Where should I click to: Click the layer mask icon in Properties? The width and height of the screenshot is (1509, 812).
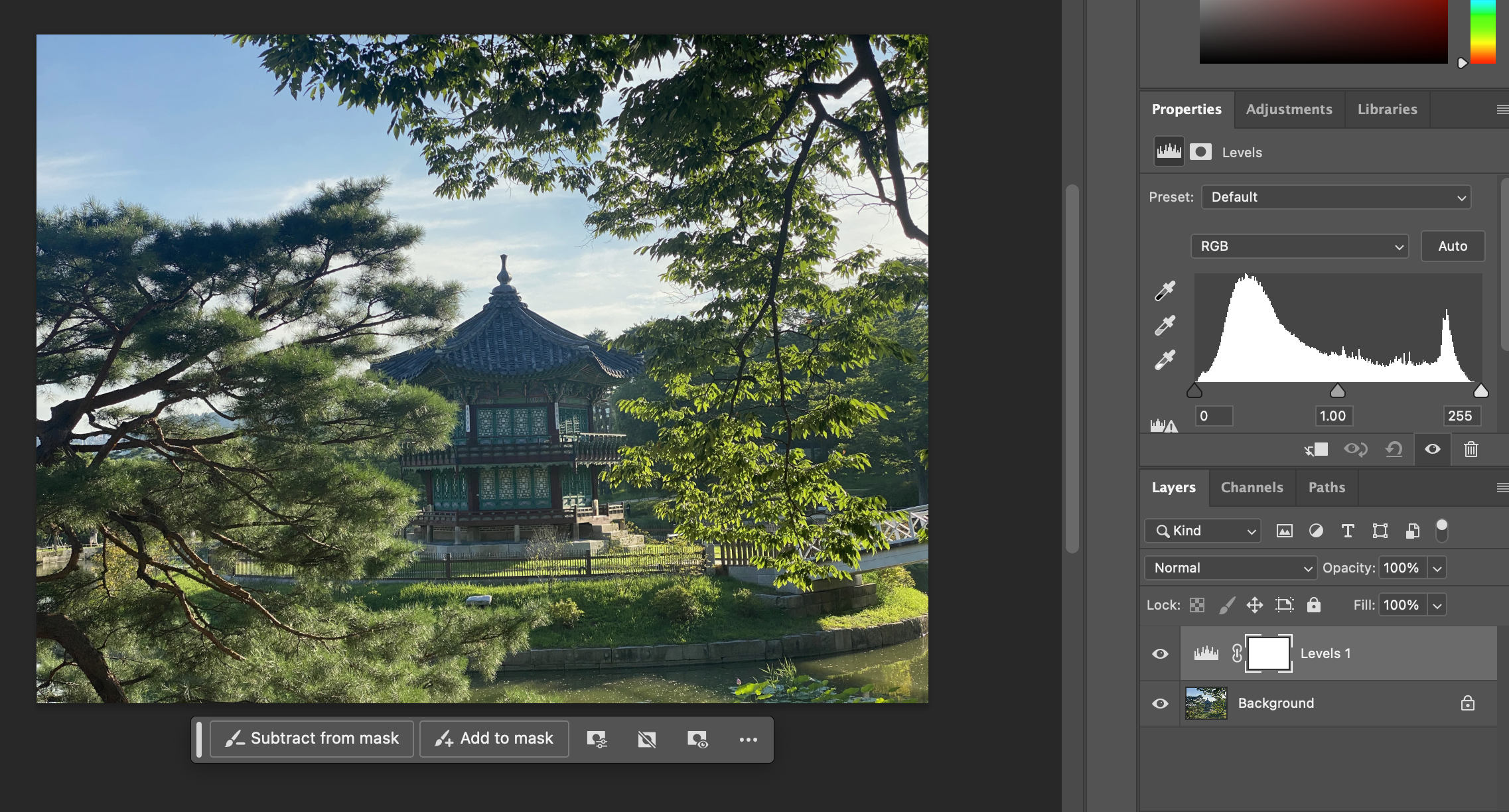coord(1200,152)
